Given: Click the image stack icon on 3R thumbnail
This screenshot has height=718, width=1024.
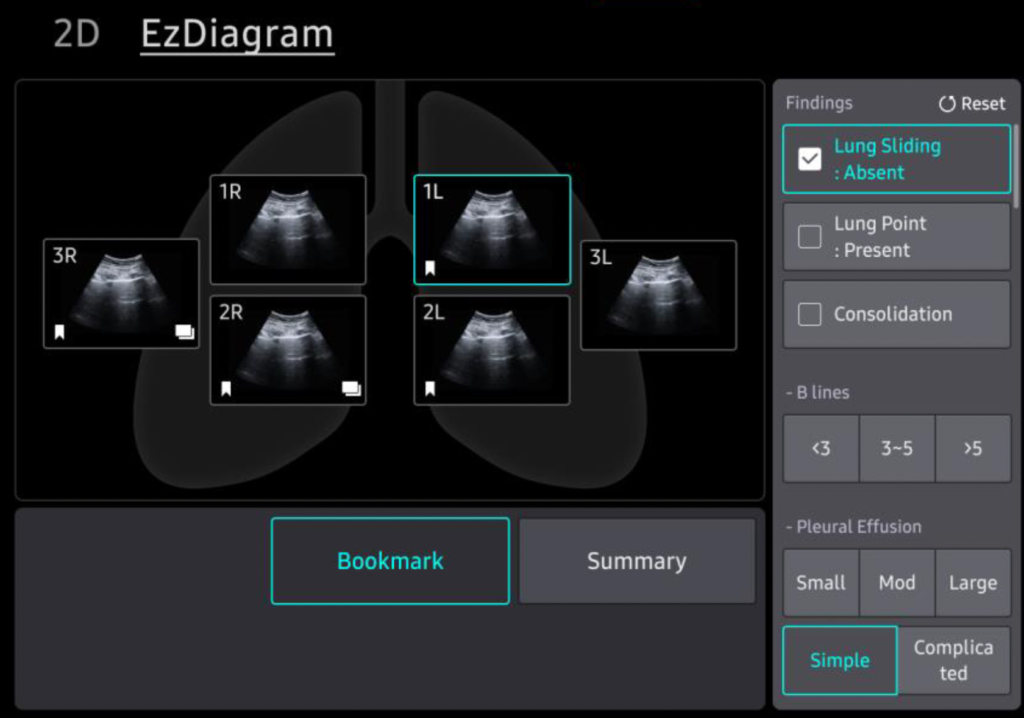Looking at the screenshot, I should [x=185, y=332].
